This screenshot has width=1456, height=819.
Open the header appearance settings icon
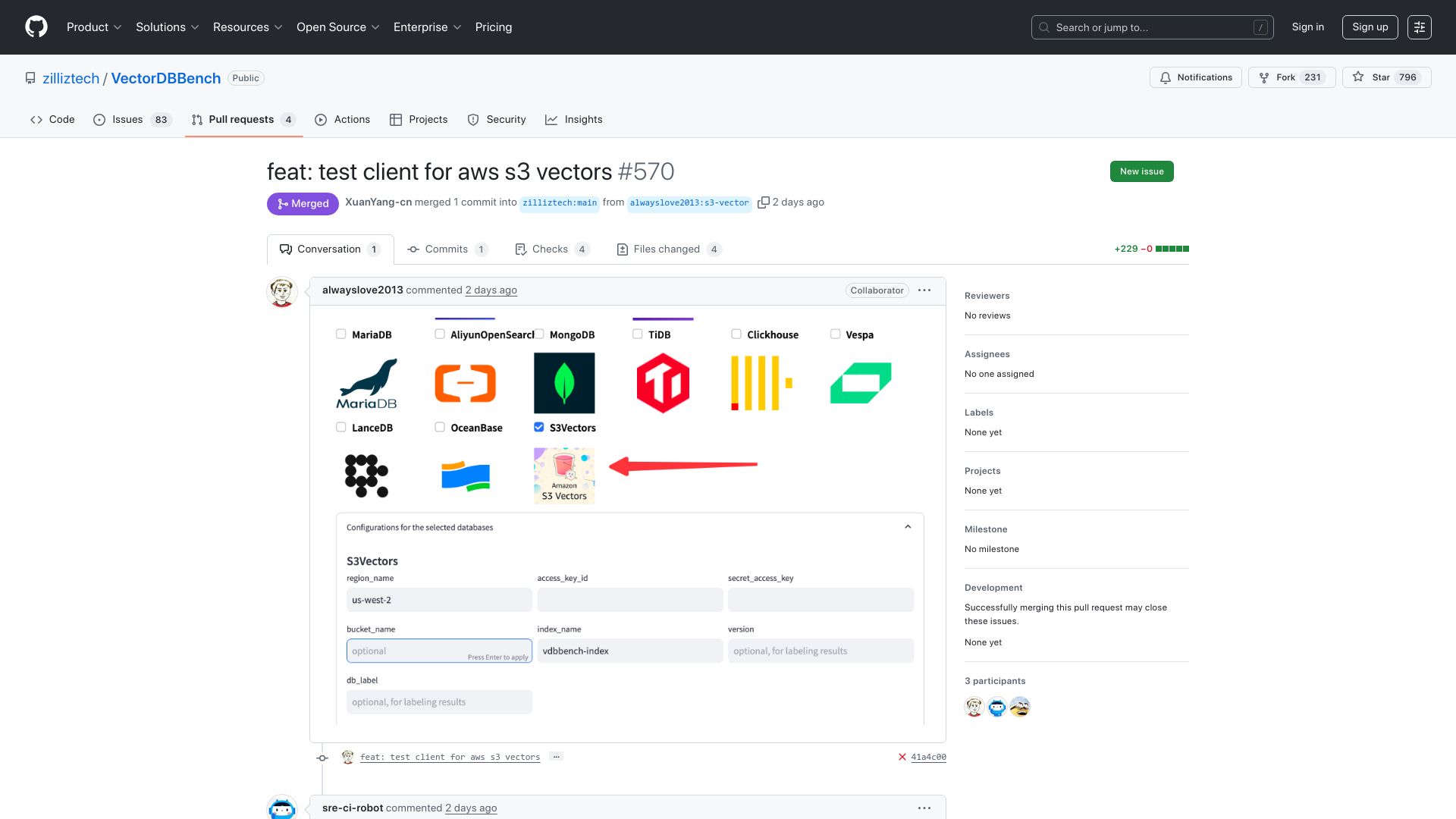click(x=1419, y=27)
